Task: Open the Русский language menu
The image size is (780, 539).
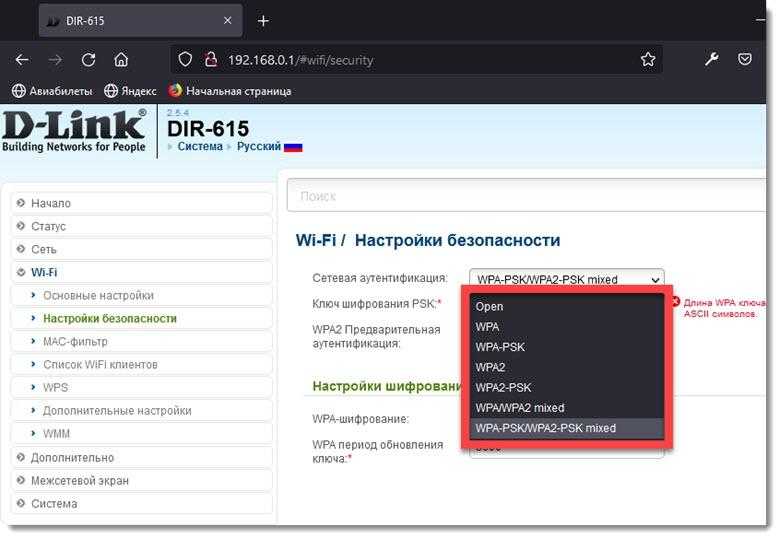Action: tap(259, 146)
